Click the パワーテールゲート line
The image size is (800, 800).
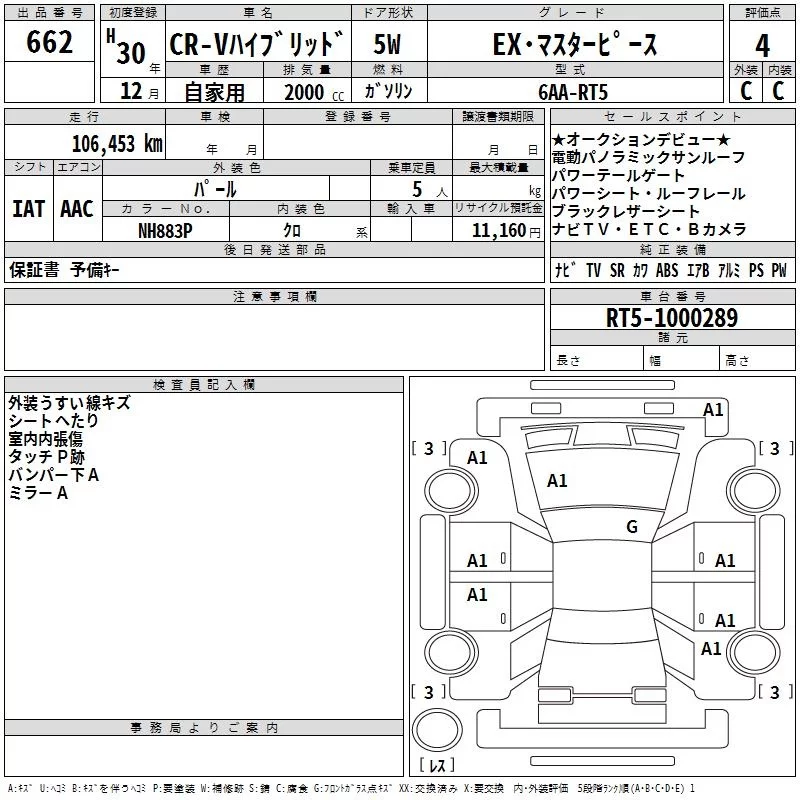[x=618, y=175]
